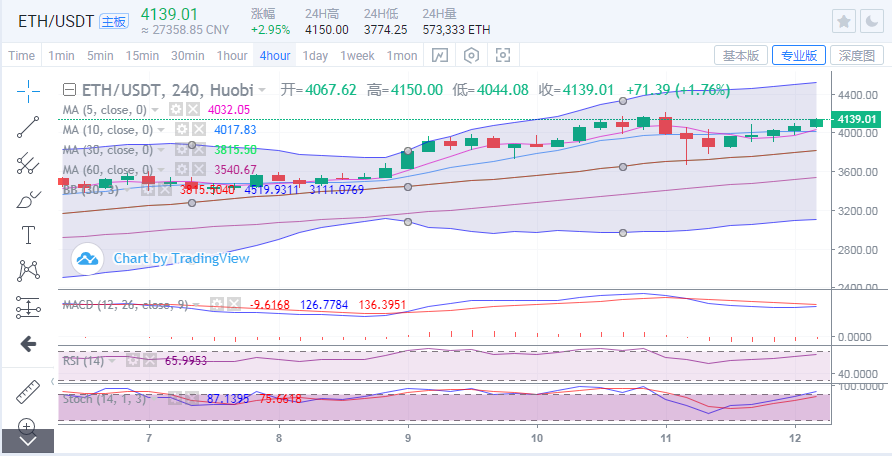Remove the Stoch indicator
Image resolution: width=892 pixels, height=456 pixels.
coord(192,399)
